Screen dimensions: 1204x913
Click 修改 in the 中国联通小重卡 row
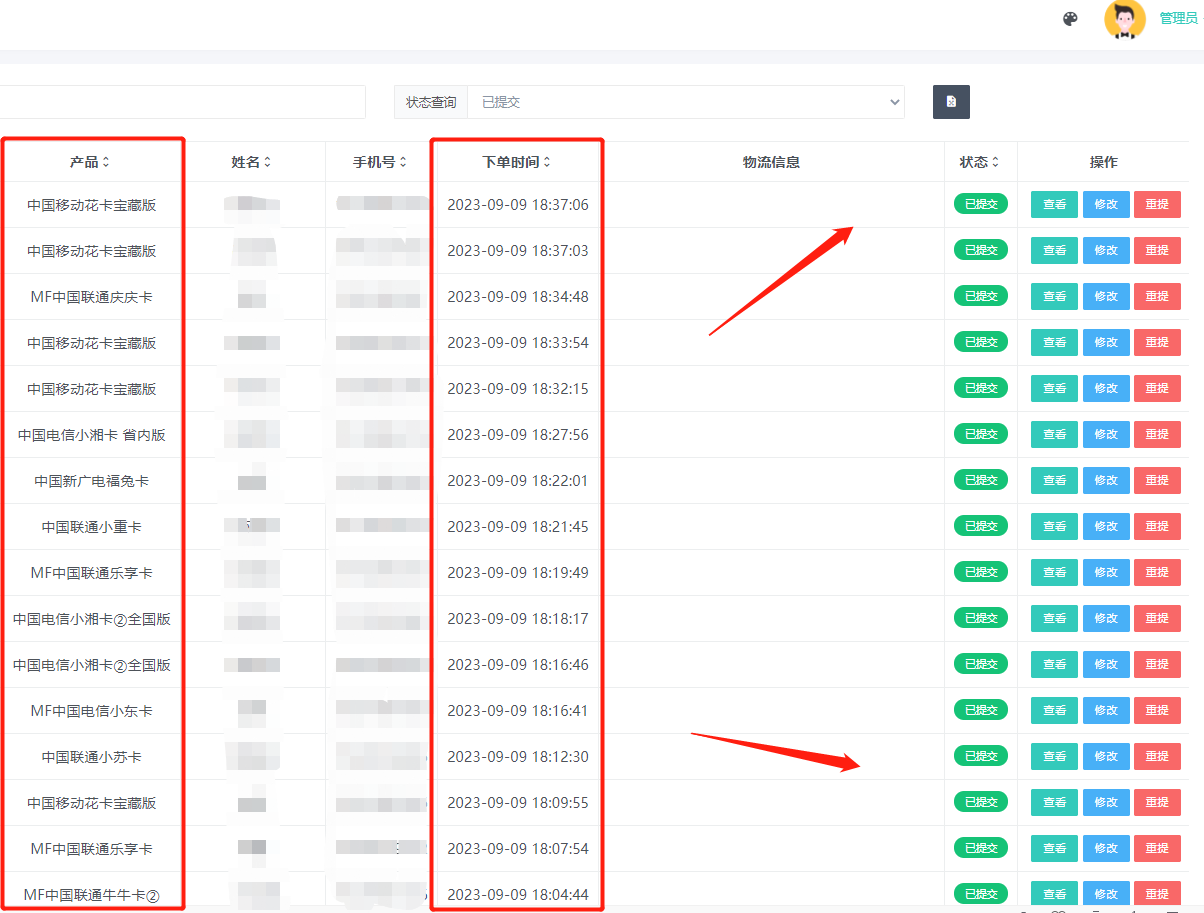pos(1106,527)
